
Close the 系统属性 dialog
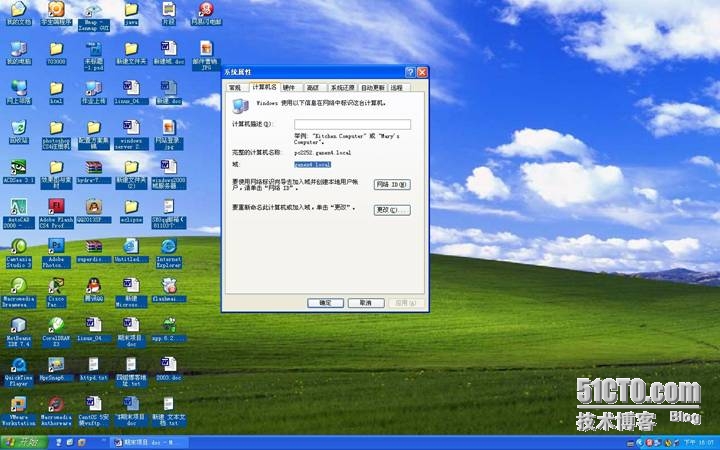(422, 72)
